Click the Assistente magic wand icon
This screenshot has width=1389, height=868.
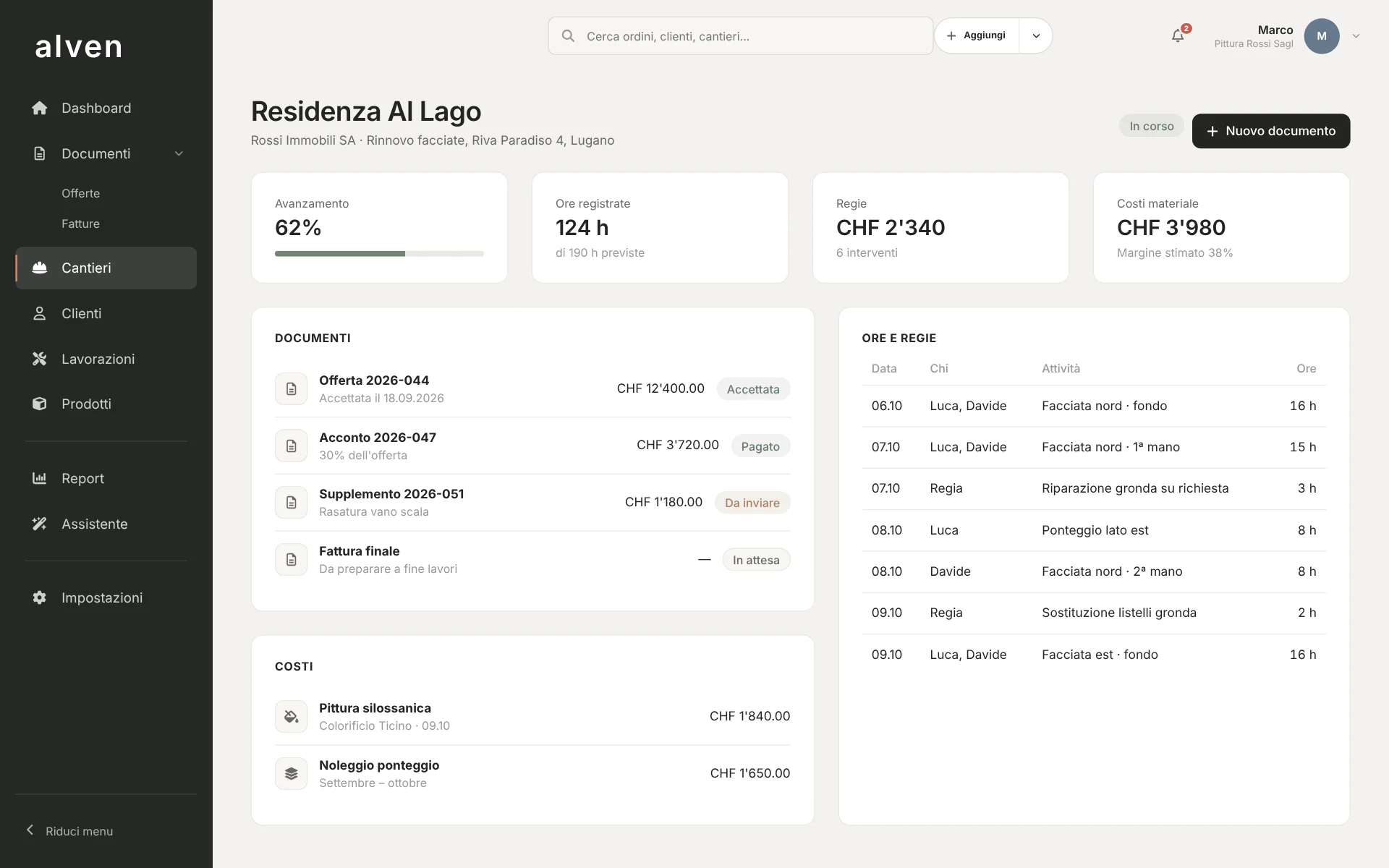click(x=40, y=524)
